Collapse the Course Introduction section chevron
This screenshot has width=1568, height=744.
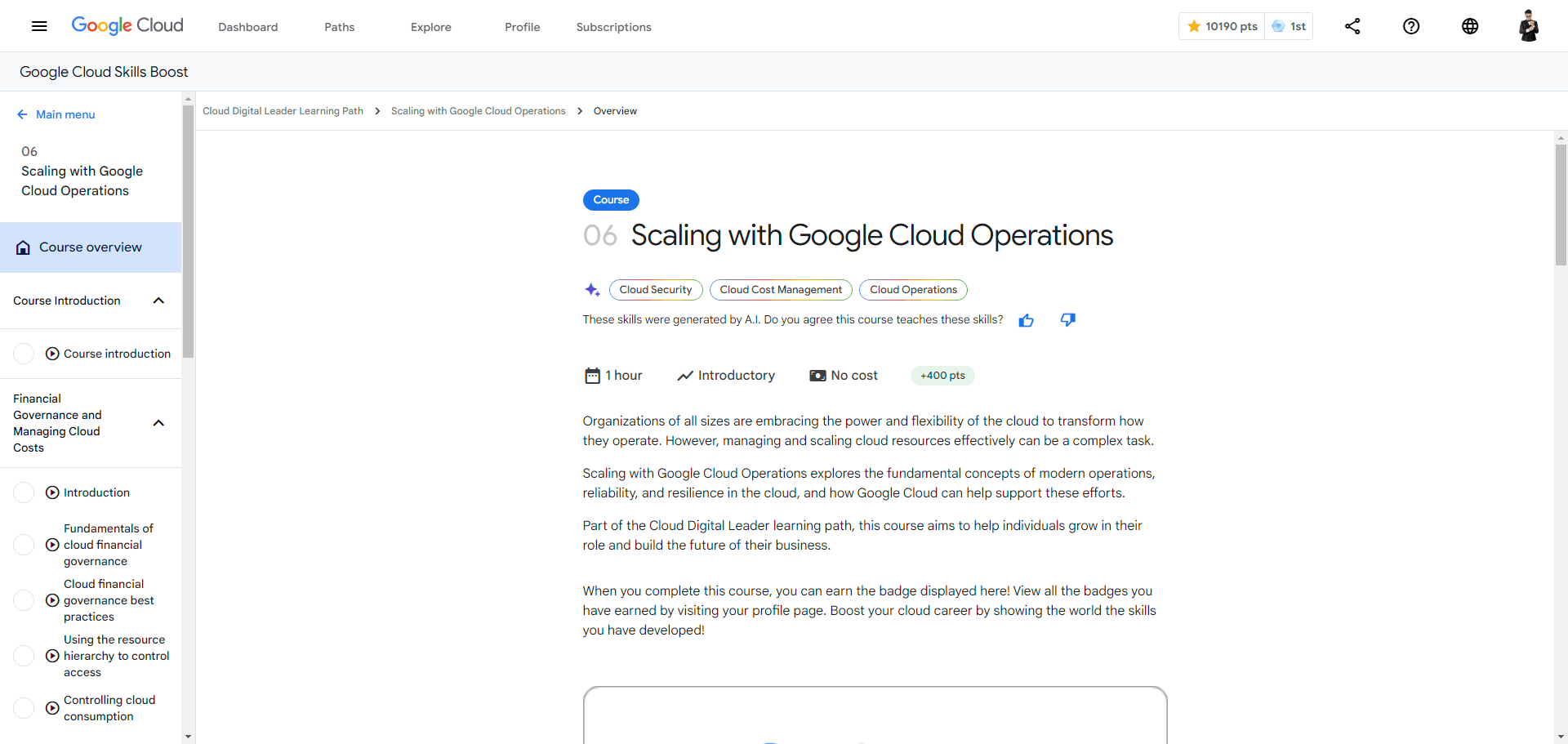[158, 301]
